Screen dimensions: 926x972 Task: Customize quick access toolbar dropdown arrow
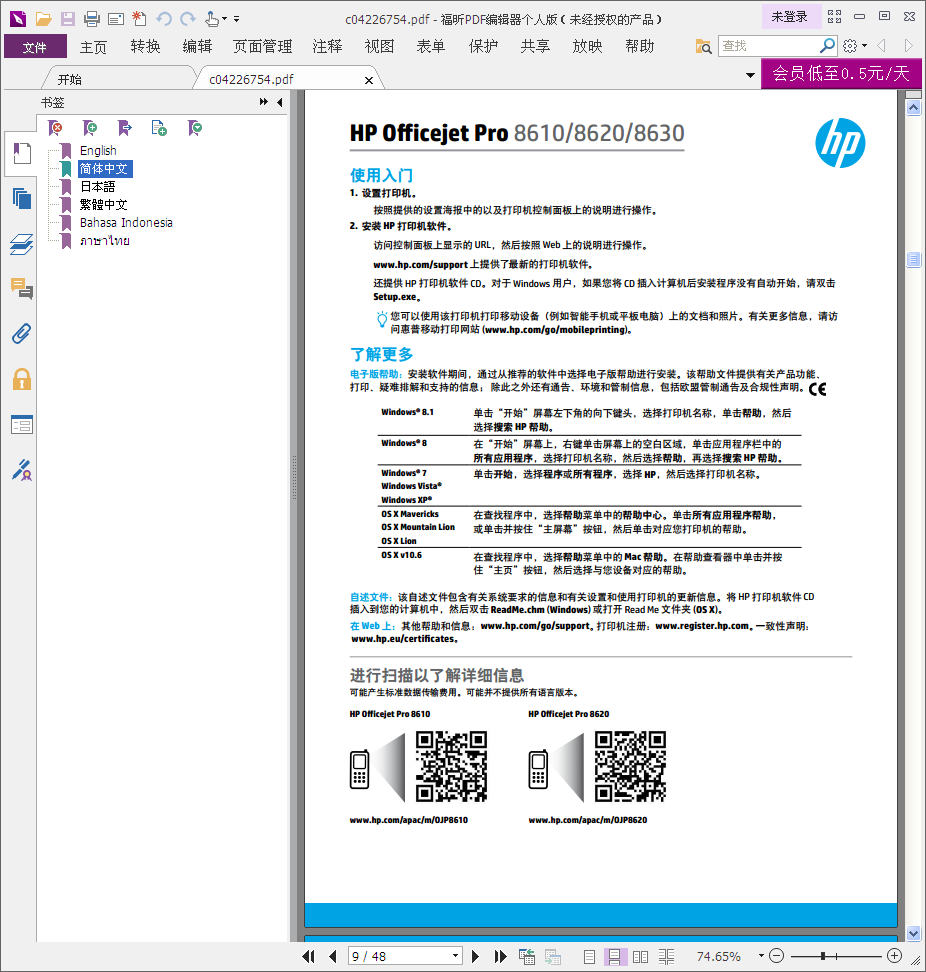pos(237,19)
